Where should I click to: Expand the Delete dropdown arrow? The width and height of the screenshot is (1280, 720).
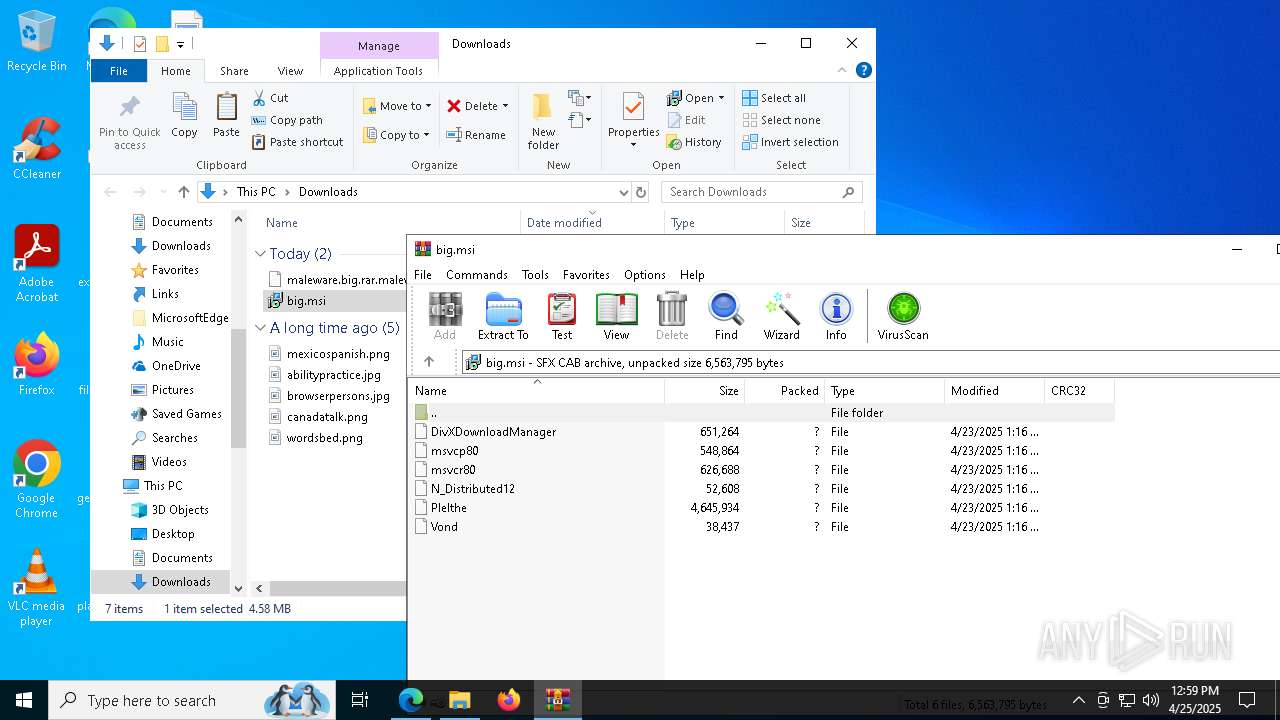tap(505, 106)
